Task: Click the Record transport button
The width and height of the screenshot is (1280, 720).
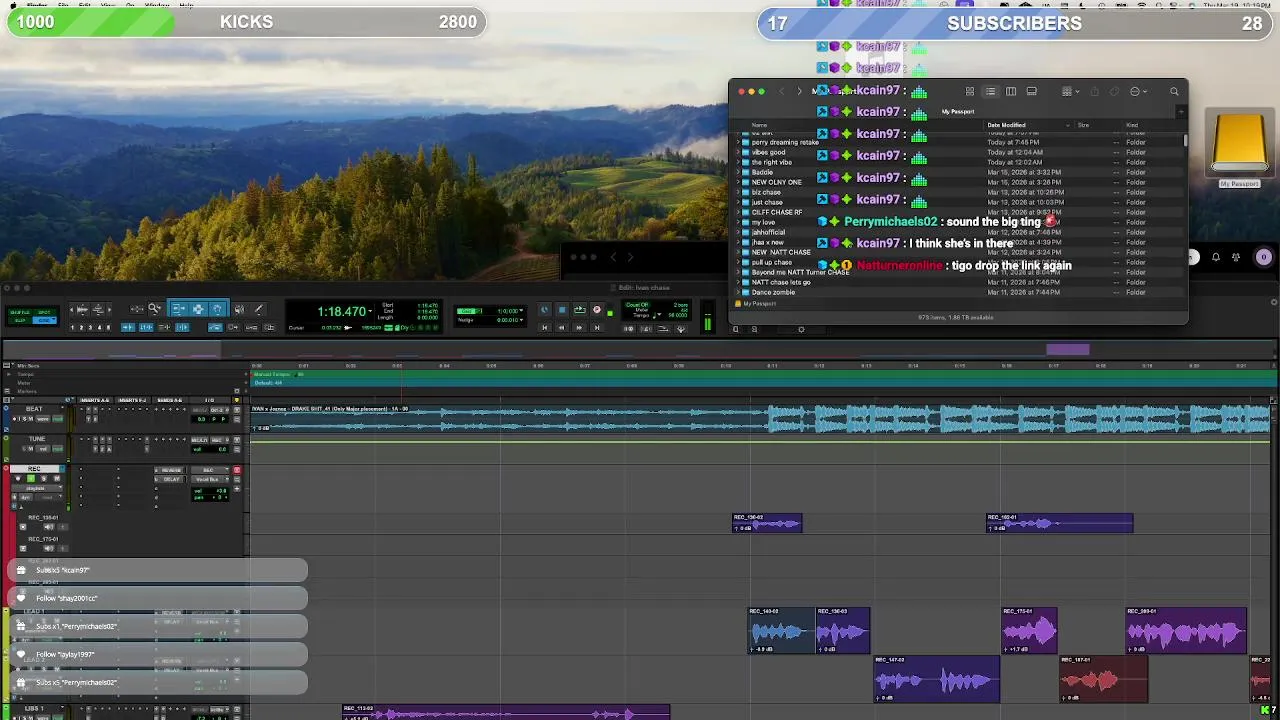Action: (597, 309)
